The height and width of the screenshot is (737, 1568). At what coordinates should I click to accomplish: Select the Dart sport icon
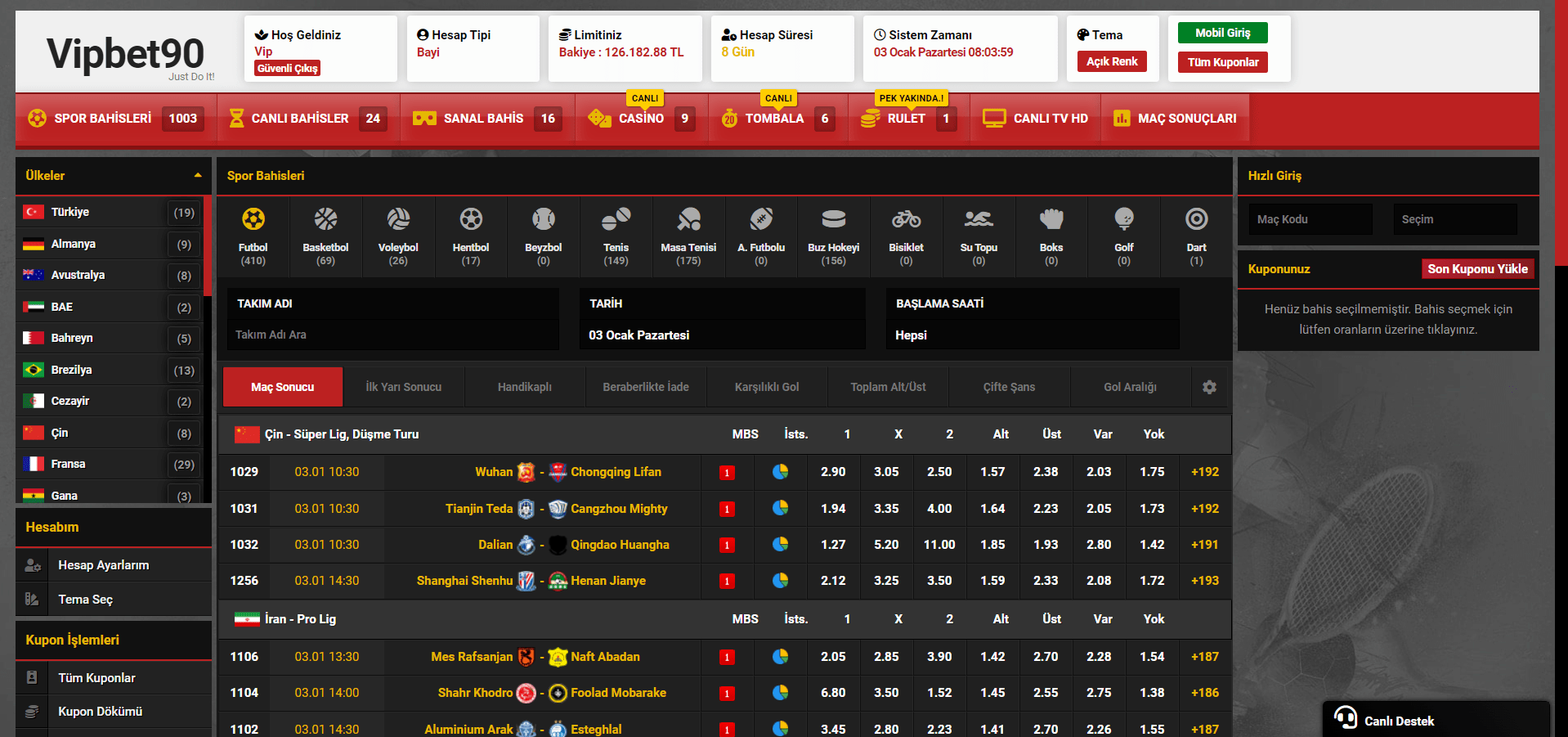point(1196,219)
